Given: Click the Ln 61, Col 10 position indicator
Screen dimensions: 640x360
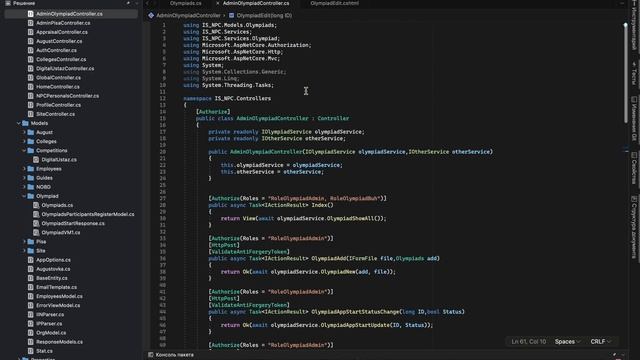Looking at the screenshot, I should pos(529,342).
